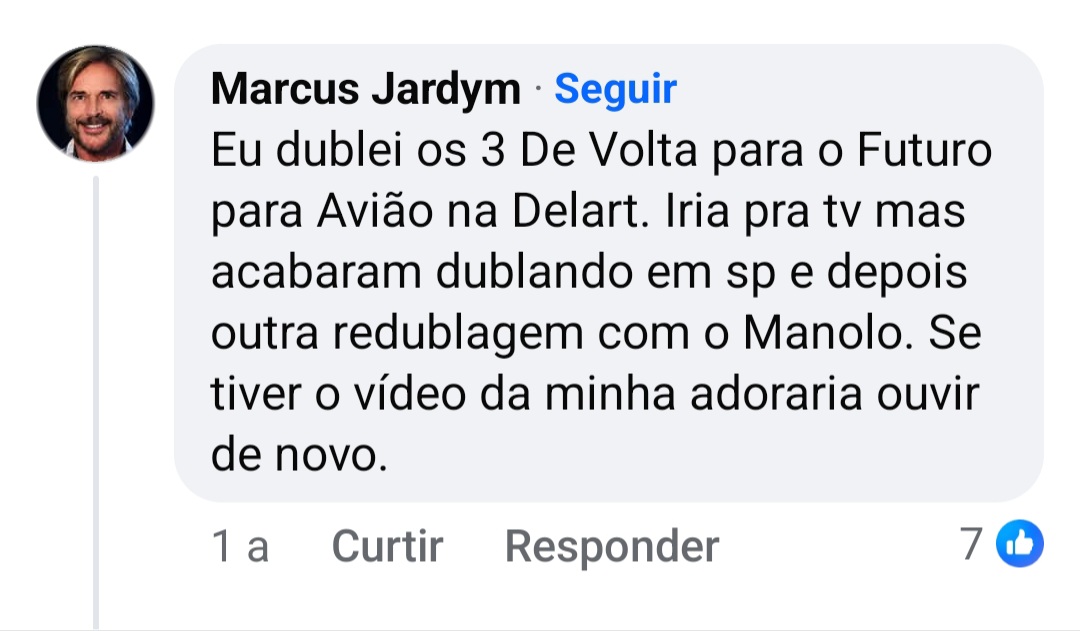Open Marcus Jardym's profile picture

(x=96, y=103)
